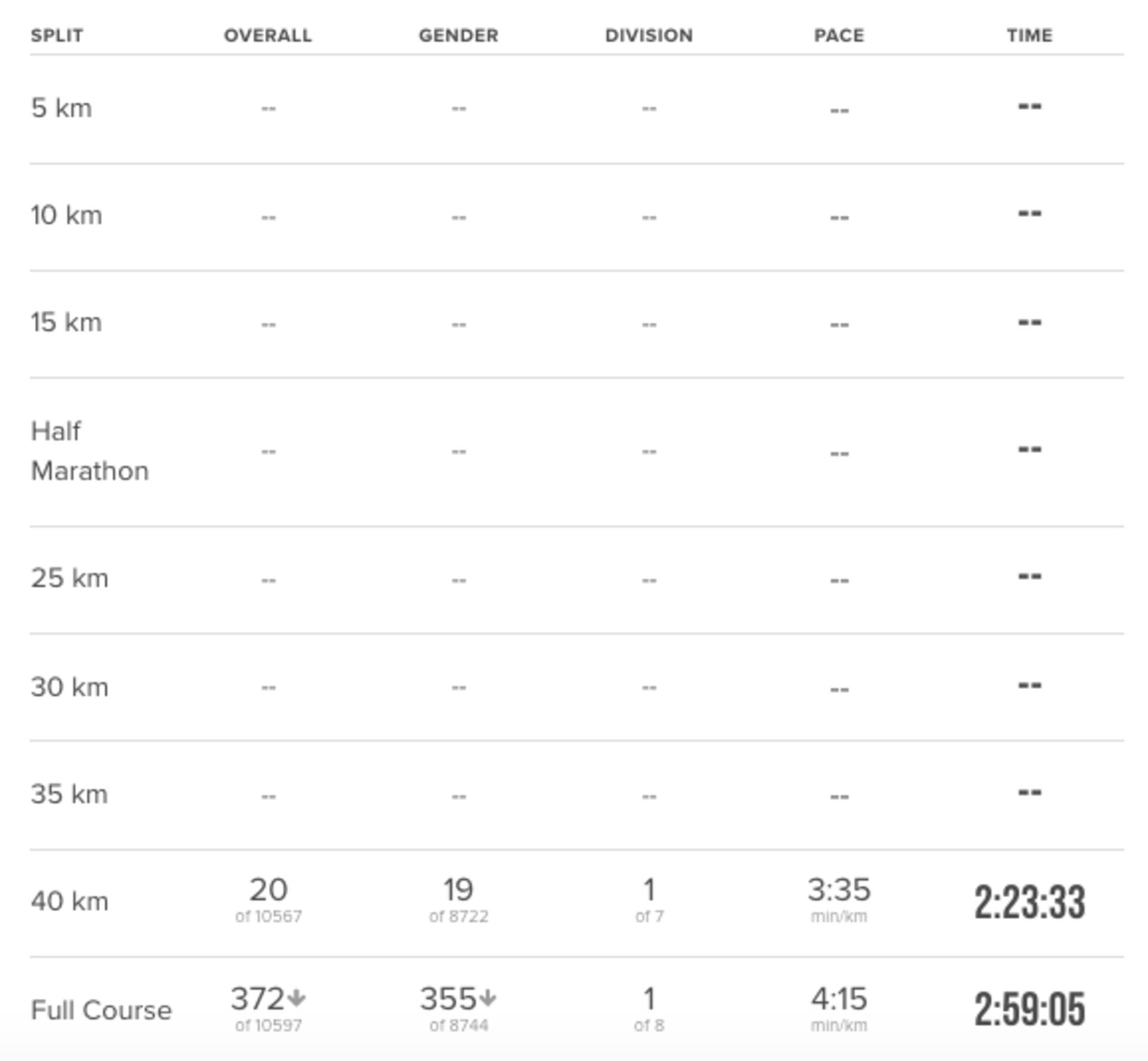
Task: Click the 2:59:05 Full Course finish time
Action: click(x=1030, y=1010)
